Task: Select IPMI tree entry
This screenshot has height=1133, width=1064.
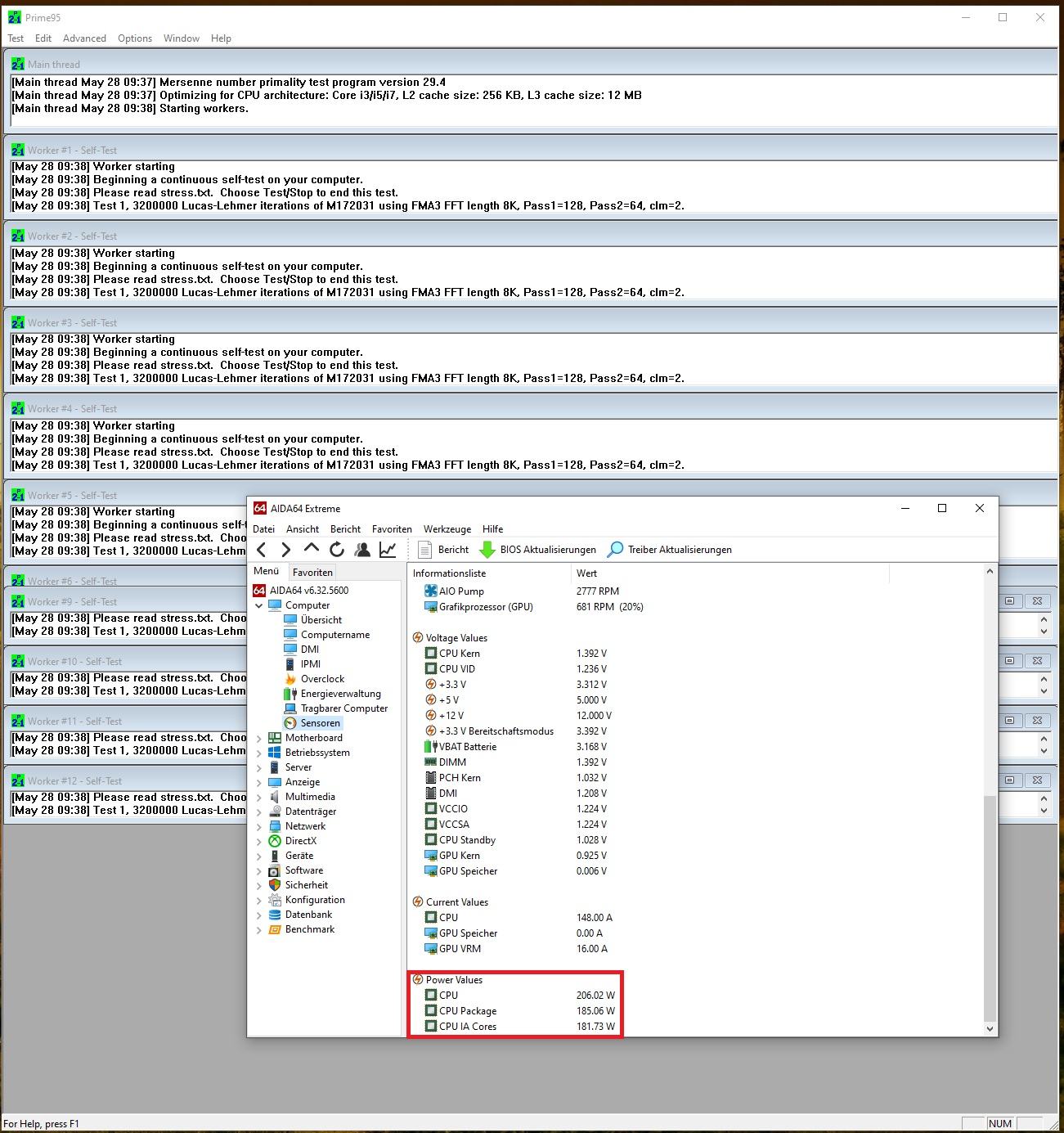Action: tap(302, 664)
